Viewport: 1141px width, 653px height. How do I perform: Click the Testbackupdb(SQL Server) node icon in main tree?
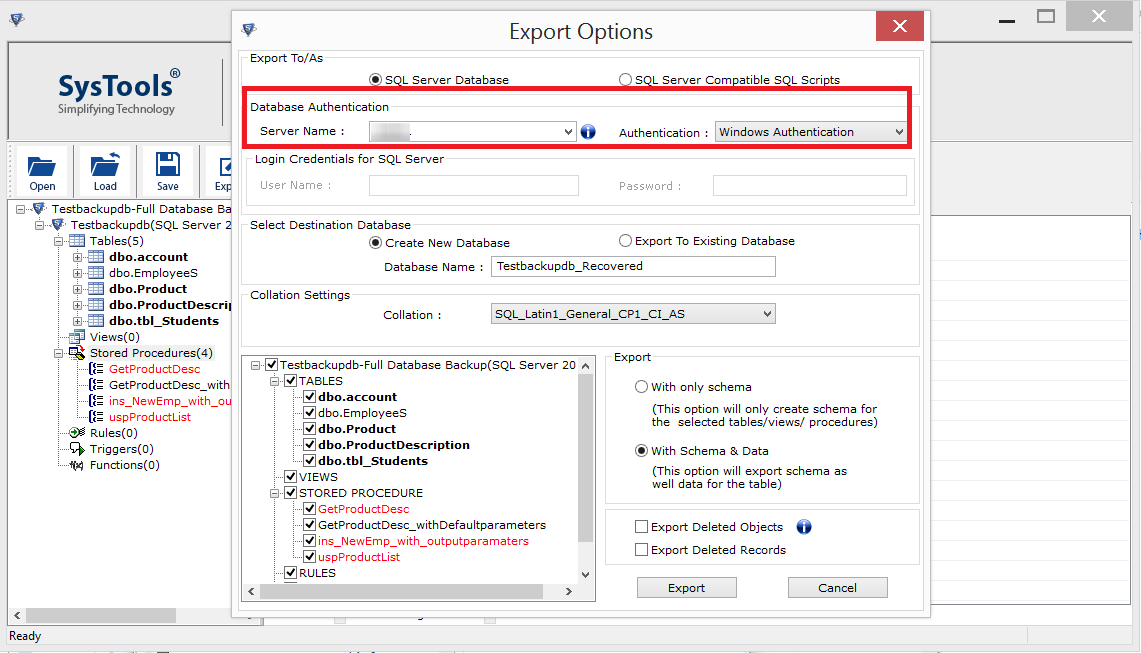(x=58, y=225)
